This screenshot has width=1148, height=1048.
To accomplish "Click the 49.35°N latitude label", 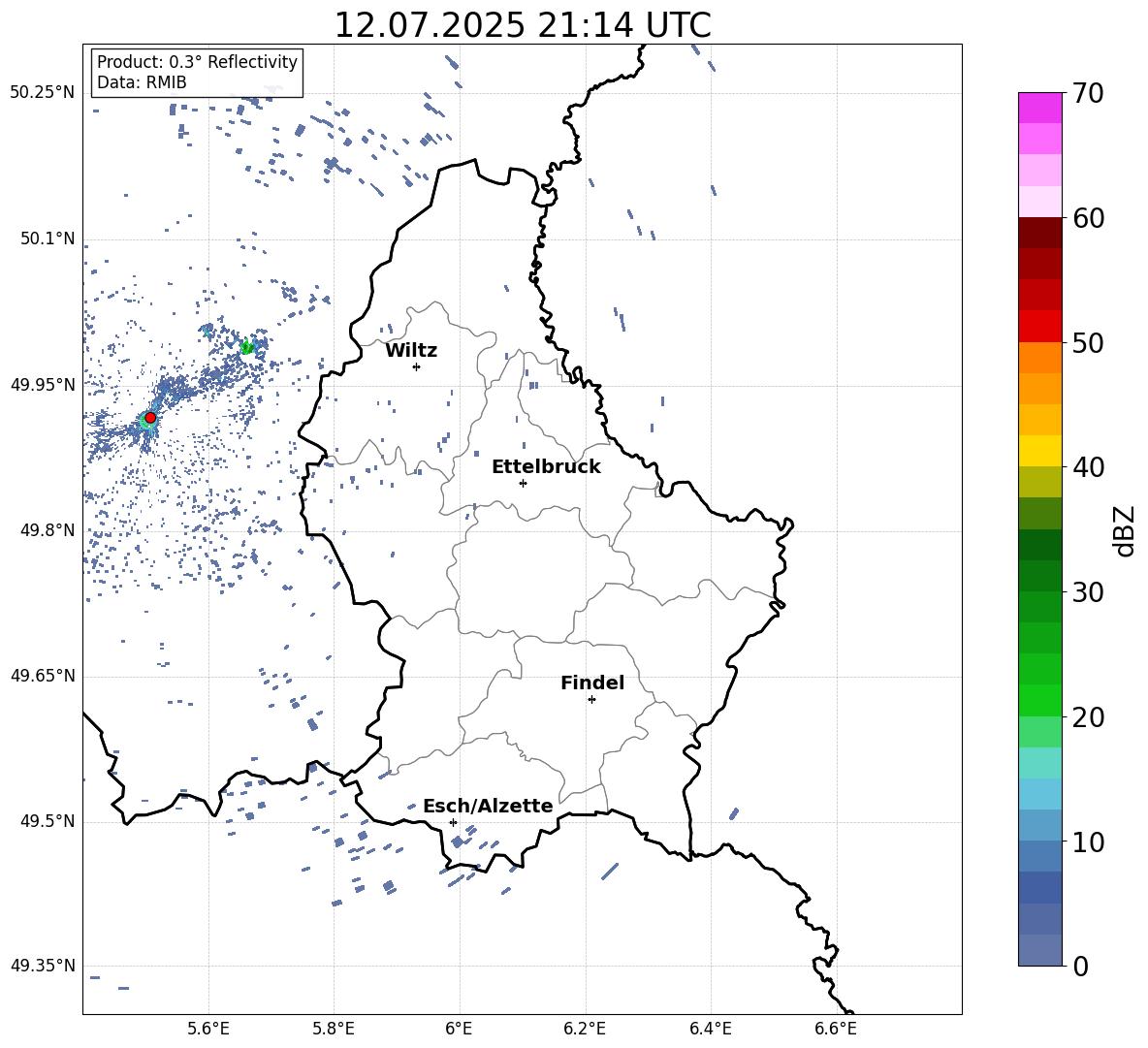I will coord(43,966).
